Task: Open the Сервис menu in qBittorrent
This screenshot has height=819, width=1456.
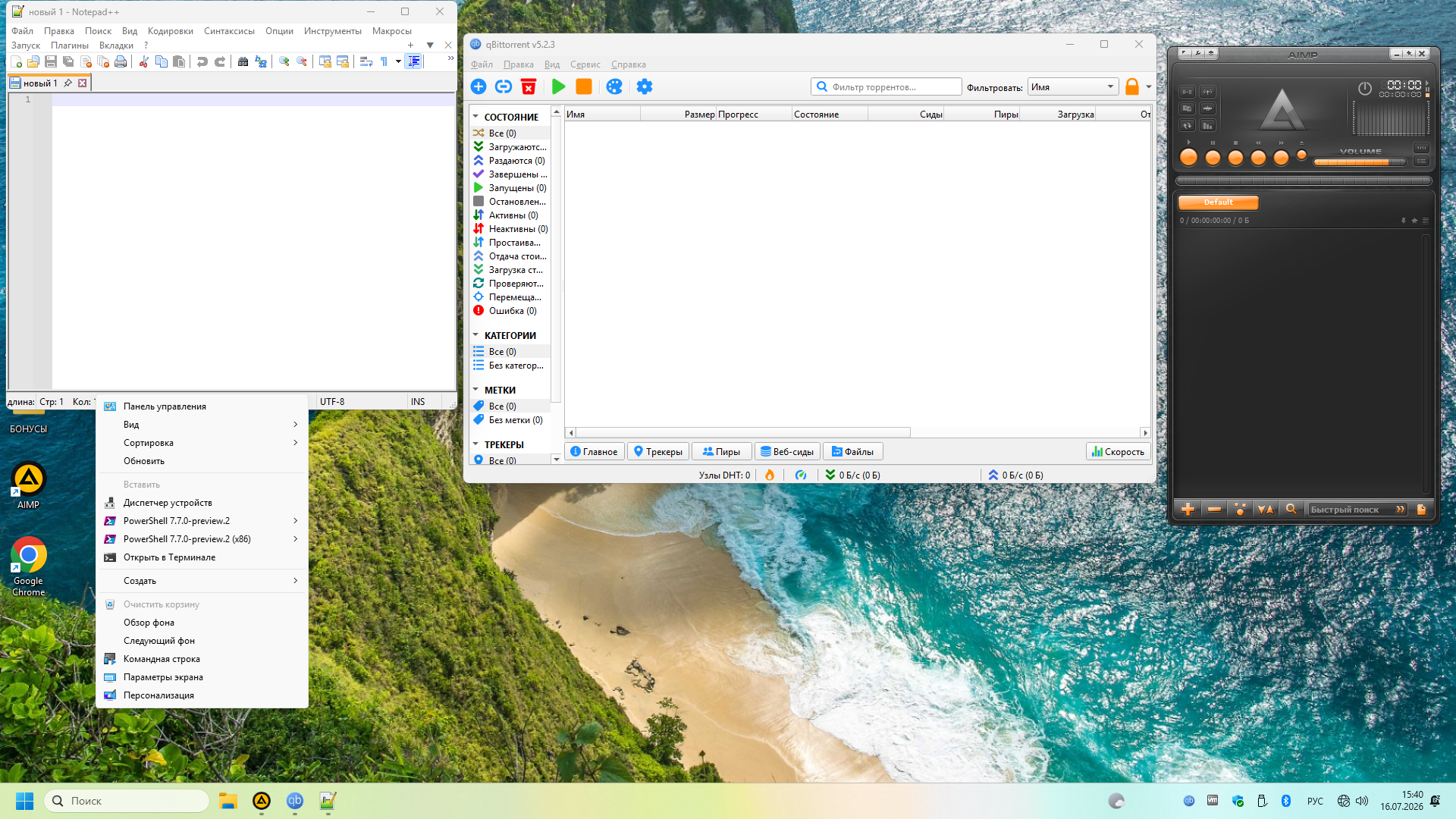Action: [585, 64]
